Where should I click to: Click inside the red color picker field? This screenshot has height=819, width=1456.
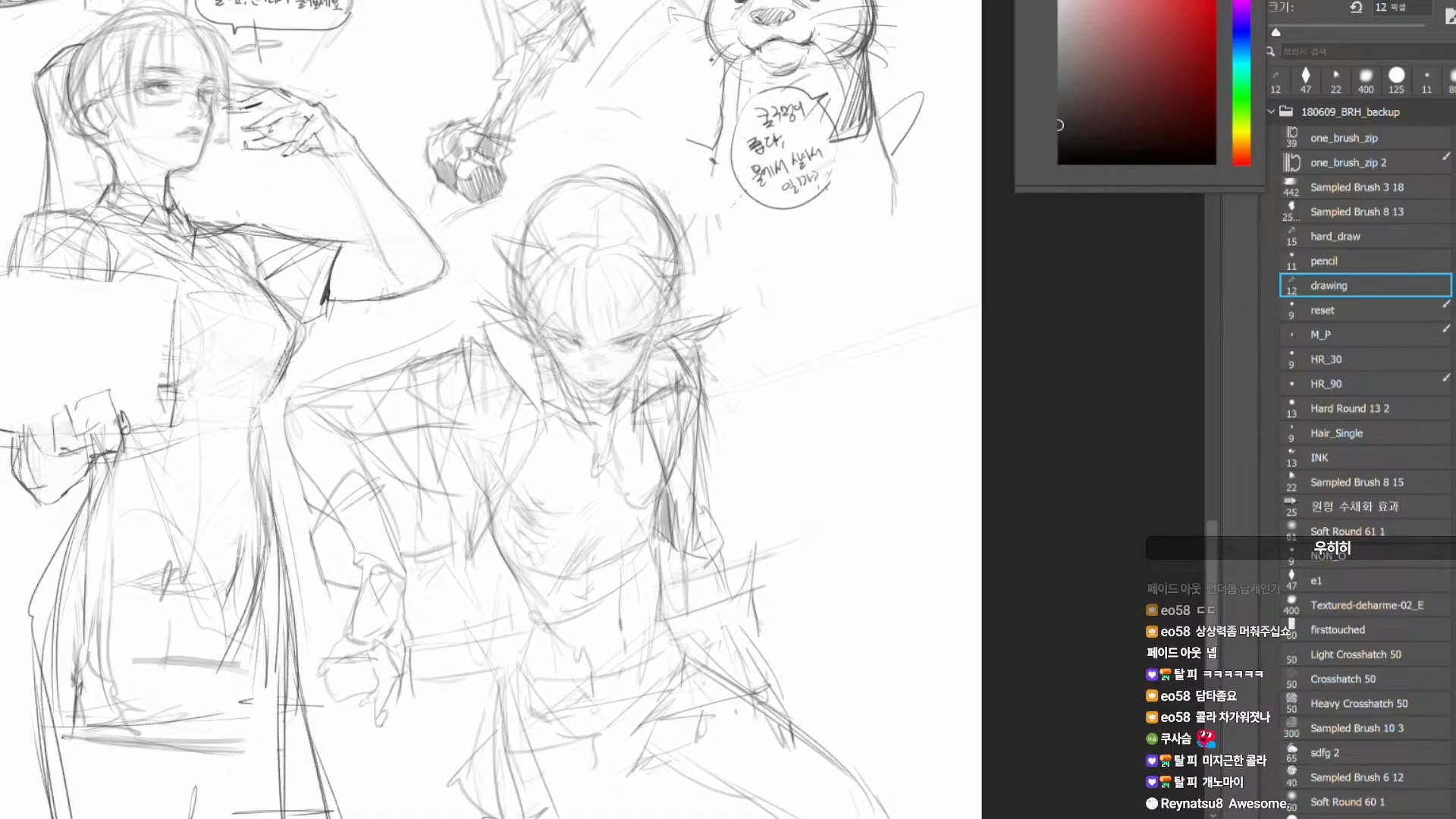click(x=1136, y=82)
